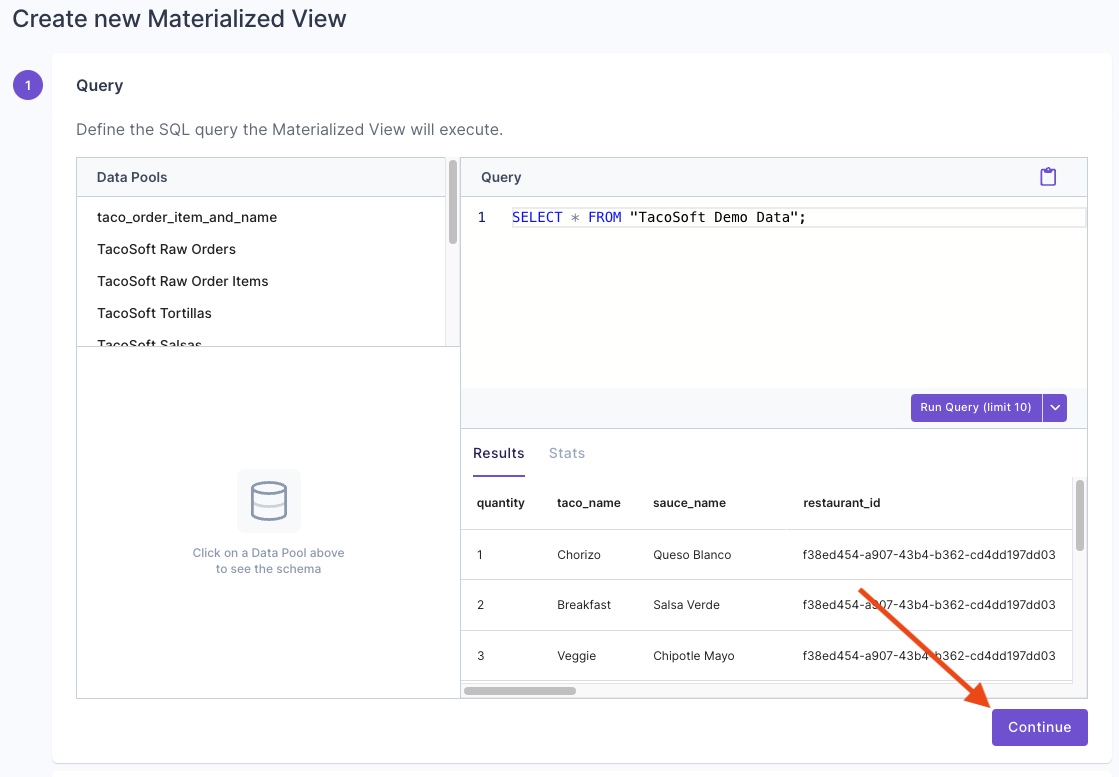Expand the TacoSoft Tortillas schema
1119x777 pixels.
coord(154,312)
